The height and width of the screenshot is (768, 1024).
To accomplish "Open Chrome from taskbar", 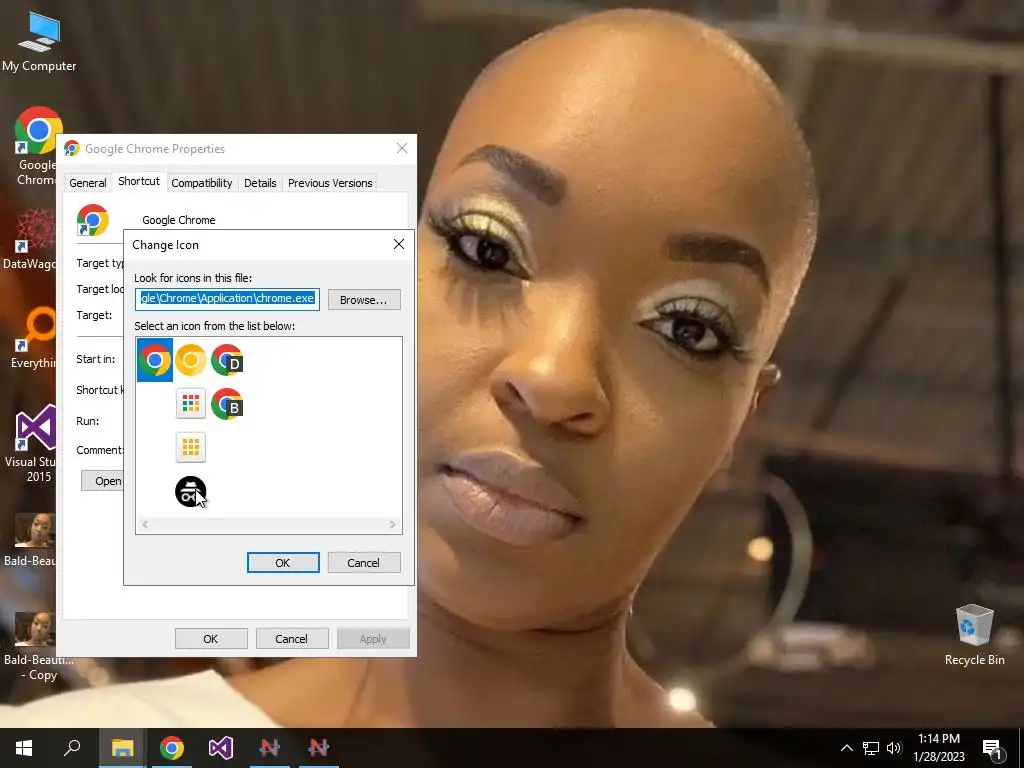I will [x=172, y=748].
